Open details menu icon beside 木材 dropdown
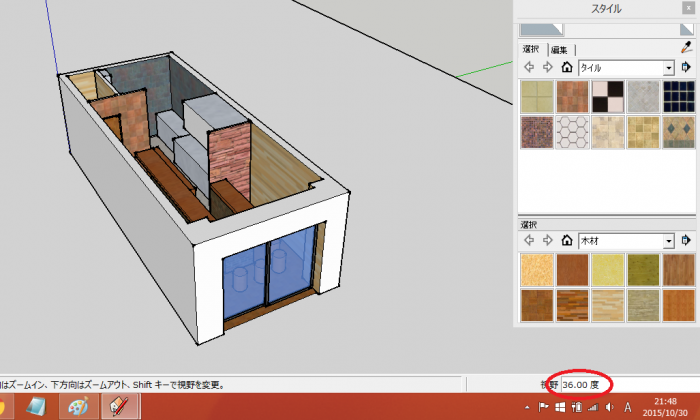This screenshot has height=420, width=700. click(x=686, y=241)
